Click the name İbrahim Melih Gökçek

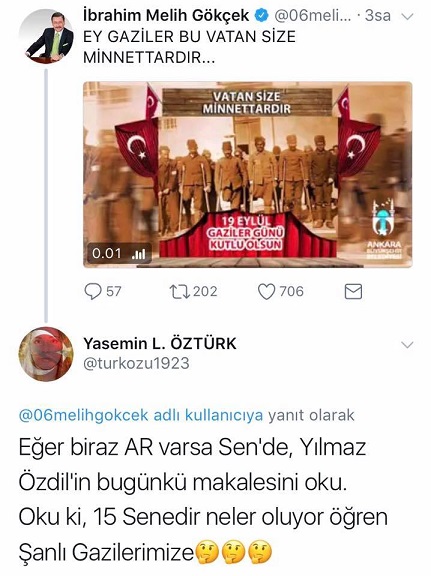[x=166, y=16]
